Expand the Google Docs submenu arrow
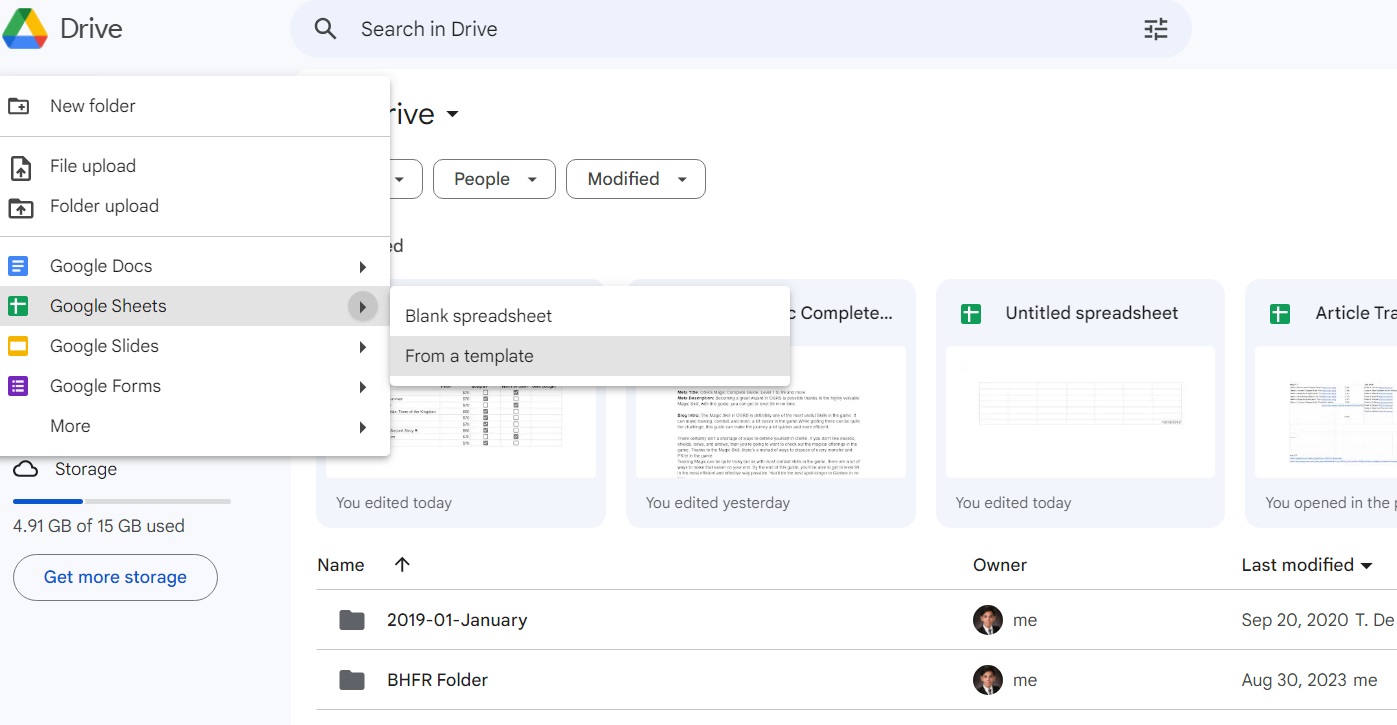 (363, 267)
